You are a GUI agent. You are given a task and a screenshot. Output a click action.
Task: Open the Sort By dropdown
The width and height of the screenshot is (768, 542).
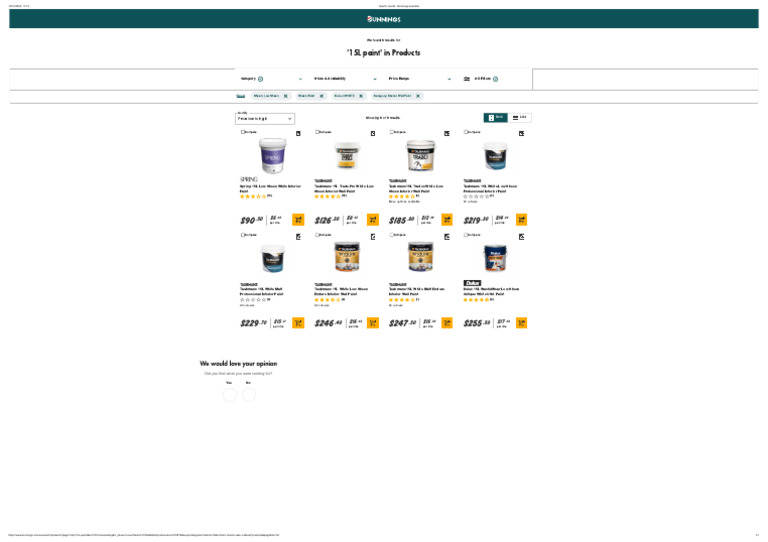[x=265, y=118]
